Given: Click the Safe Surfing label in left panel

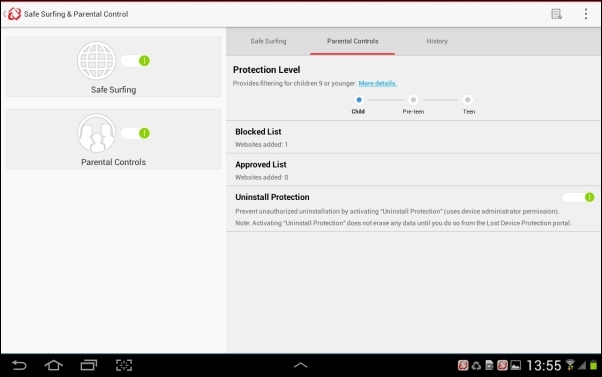Looking at the screenshot, I should point(114,90).
